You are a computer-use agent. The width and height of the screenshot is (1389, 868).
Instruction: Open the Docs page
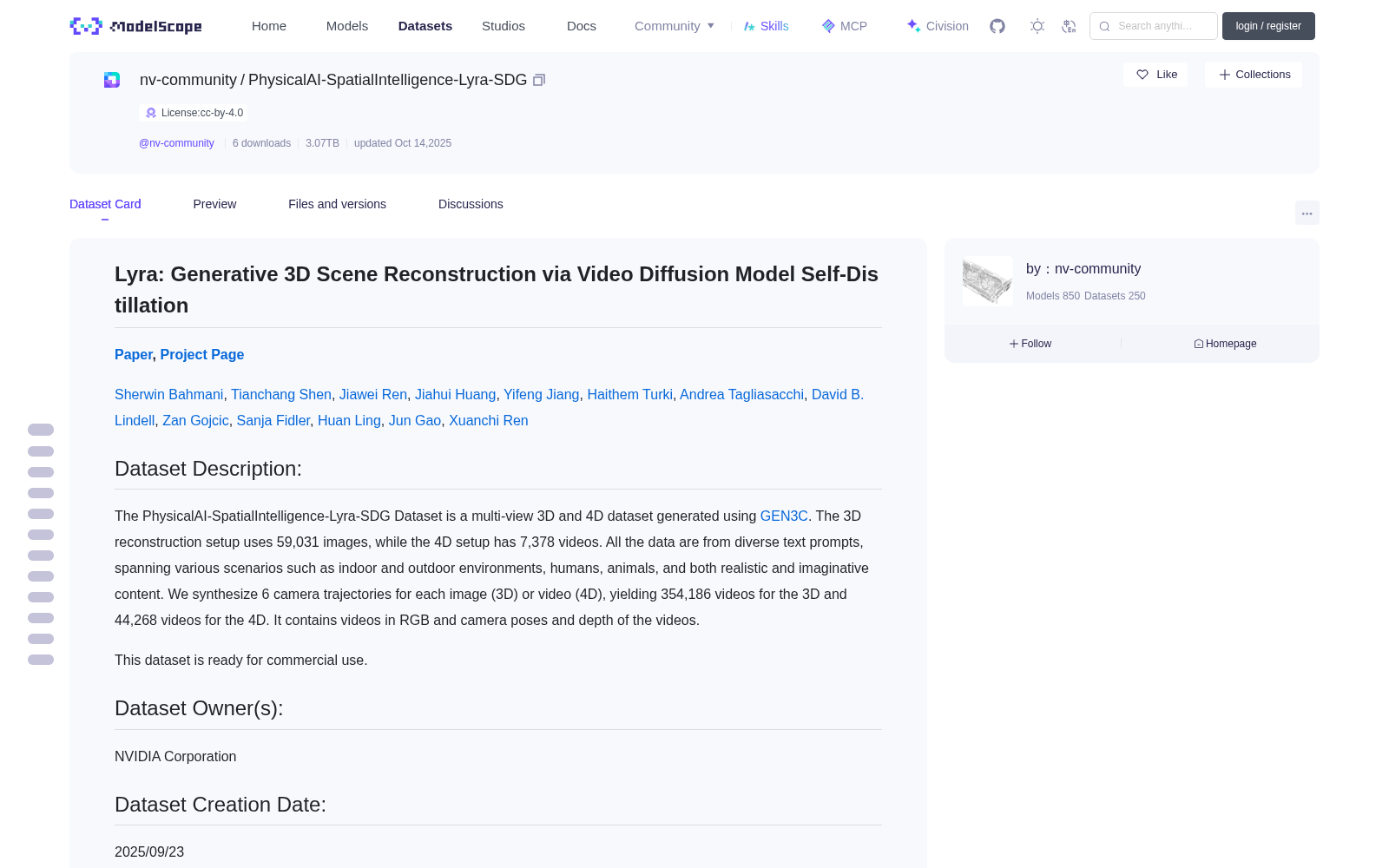[582, 26]
